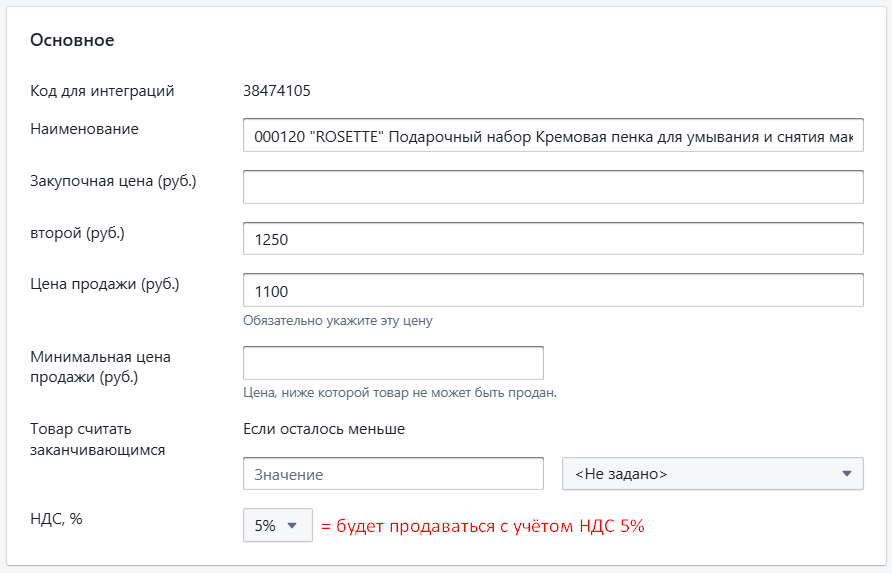The height and width of the screenshot is (573, 892).
Task: Click the Наименование label
Action: [84, 128]
